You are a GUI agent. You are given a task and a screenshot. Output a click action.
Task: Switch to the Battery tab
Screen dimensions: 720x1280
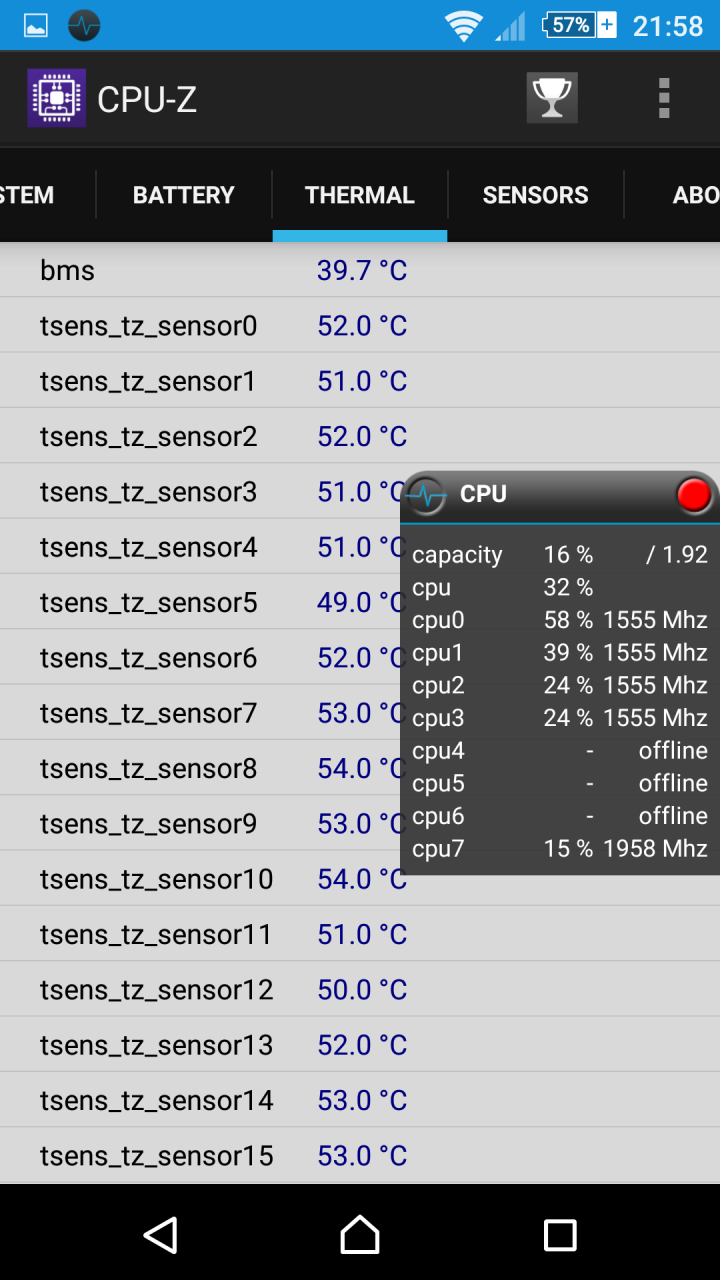coord(184,195)
